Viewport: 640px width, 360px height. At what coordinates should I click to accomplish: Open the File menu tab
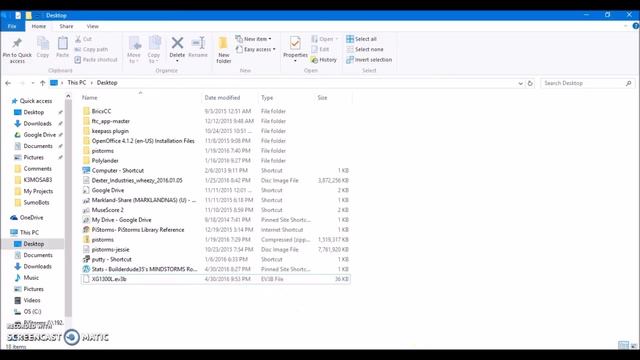12,26
